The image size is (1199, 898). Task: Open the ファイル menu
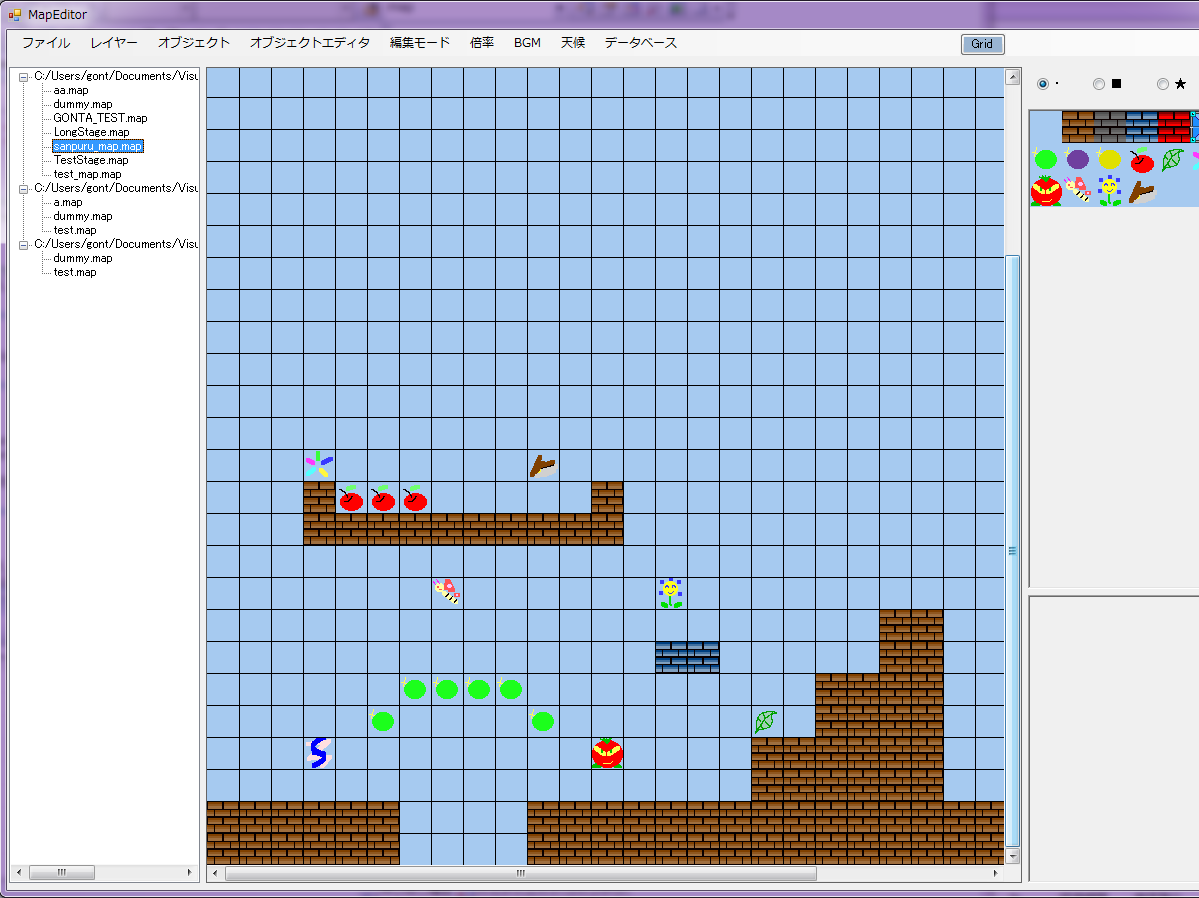point(46,43)
